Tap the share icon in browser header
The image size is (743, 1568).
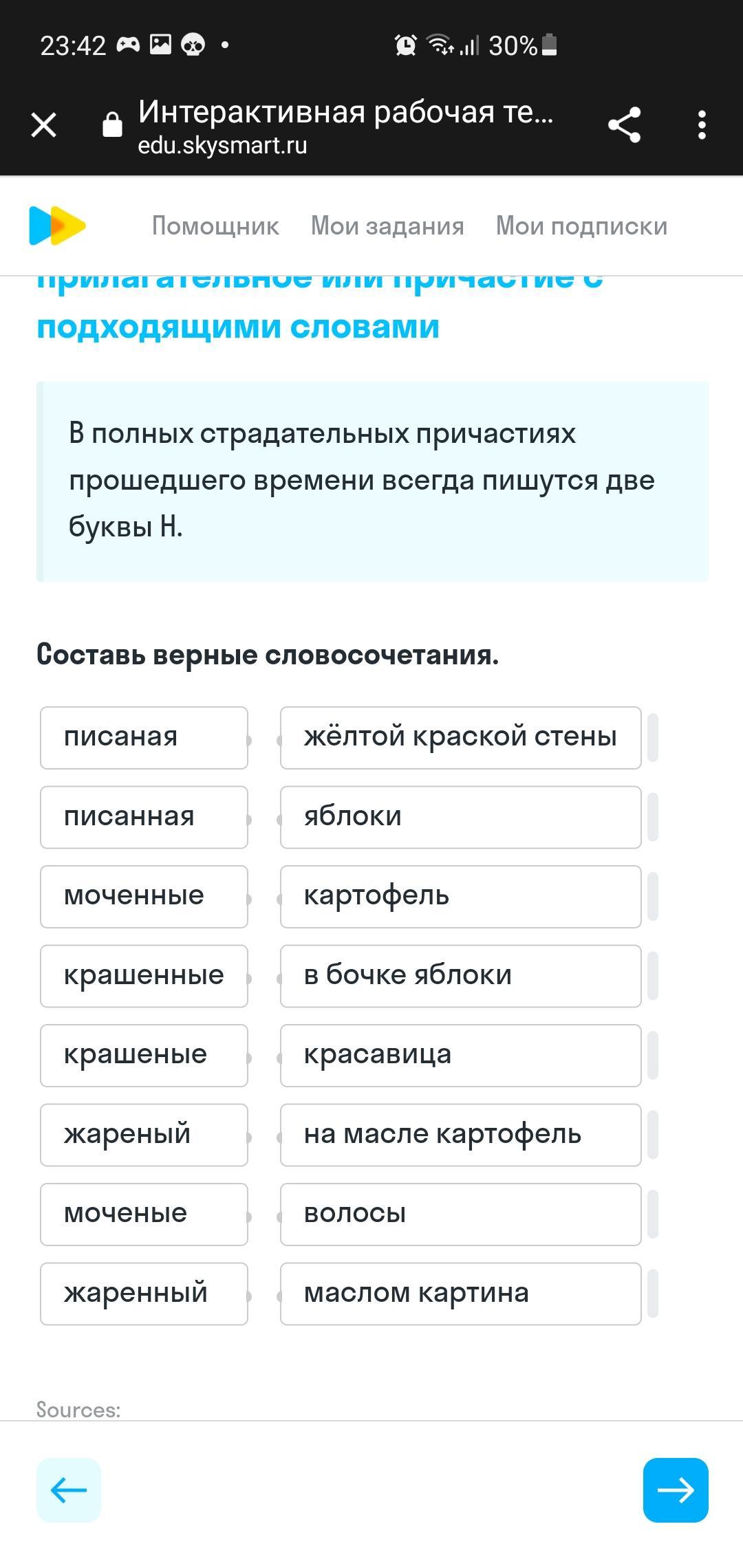624,125
